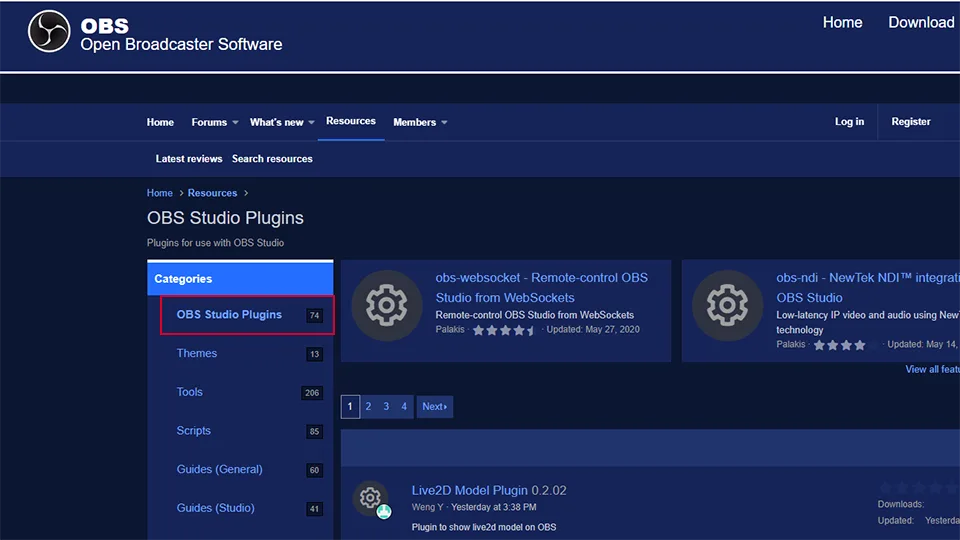960x540 pixels.
Task: Click Resources in the breadcrumb
Action: [x=212, y=193]
